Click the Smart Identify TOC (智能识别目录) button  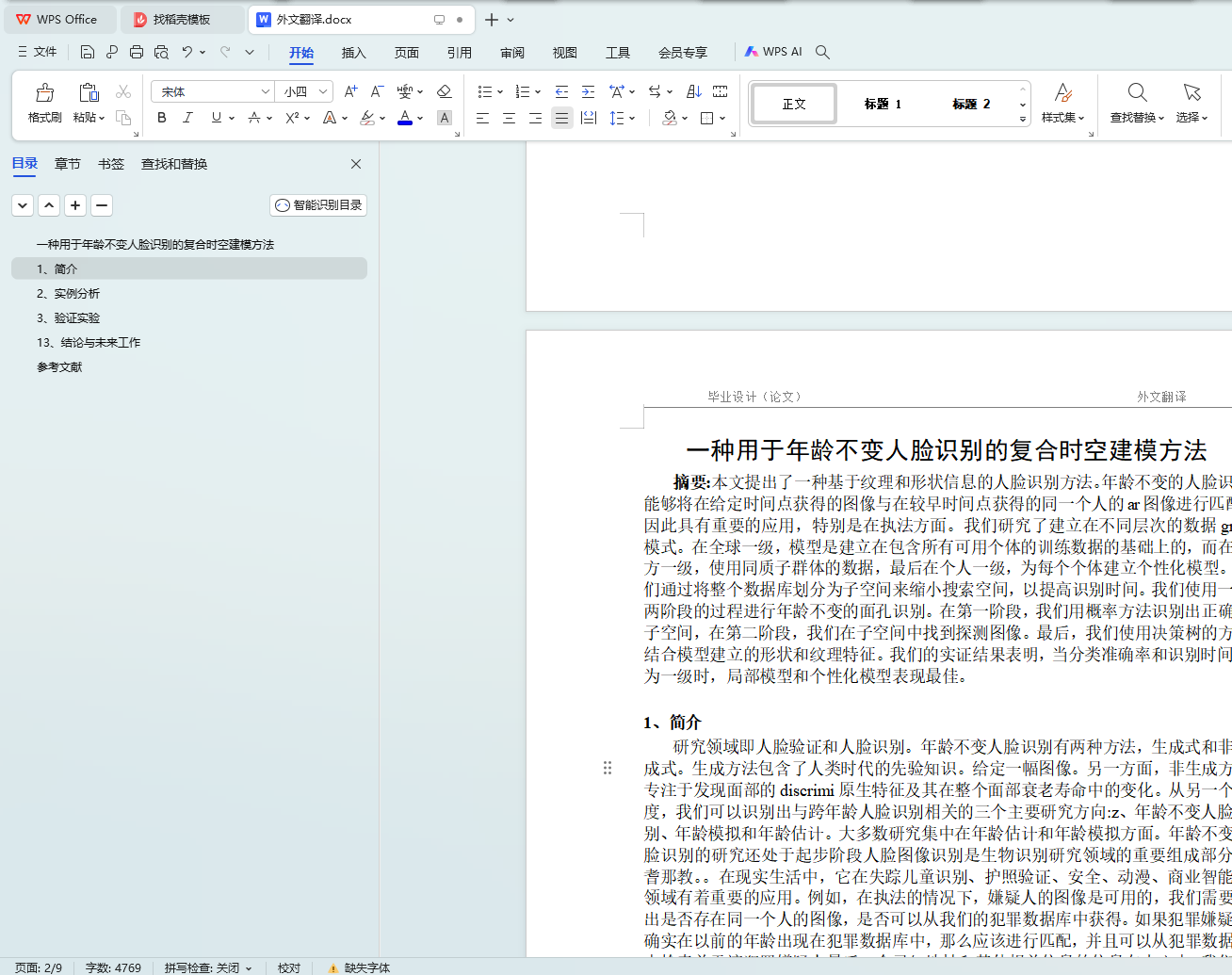(318, 205)
